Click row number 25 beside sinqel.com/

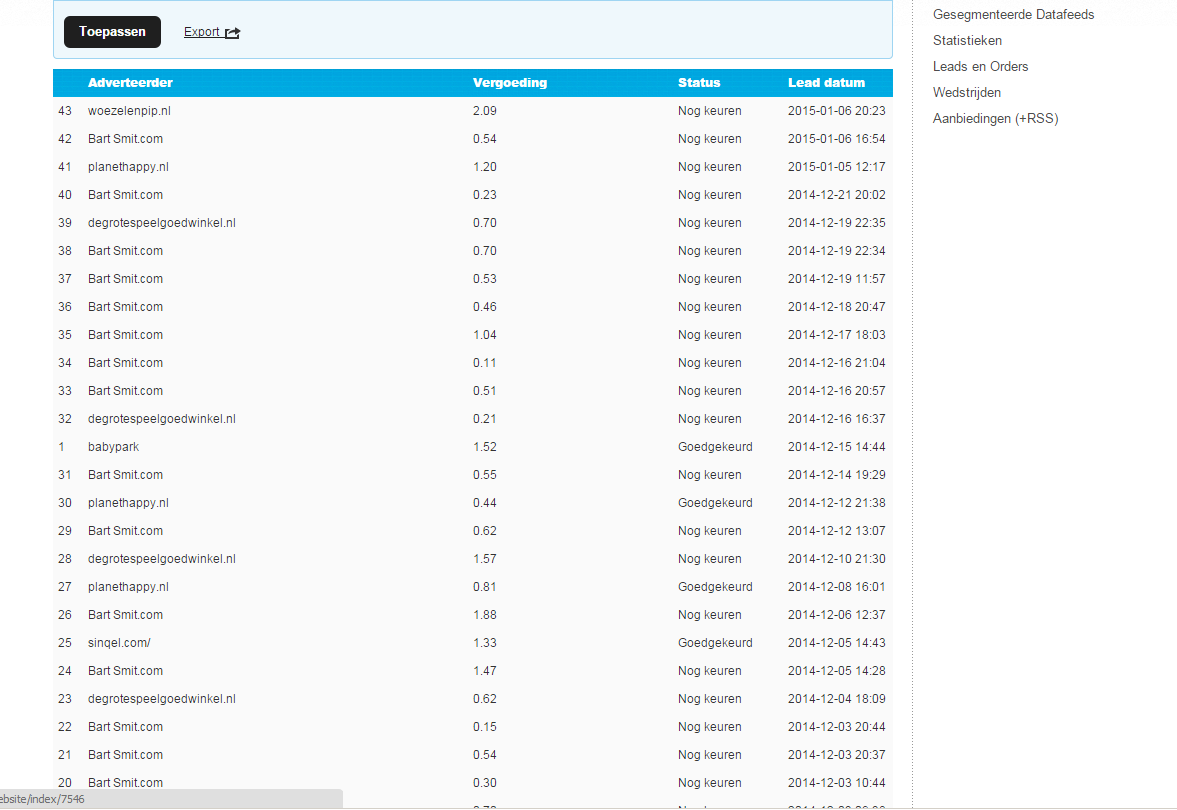(x=65, y=643)
